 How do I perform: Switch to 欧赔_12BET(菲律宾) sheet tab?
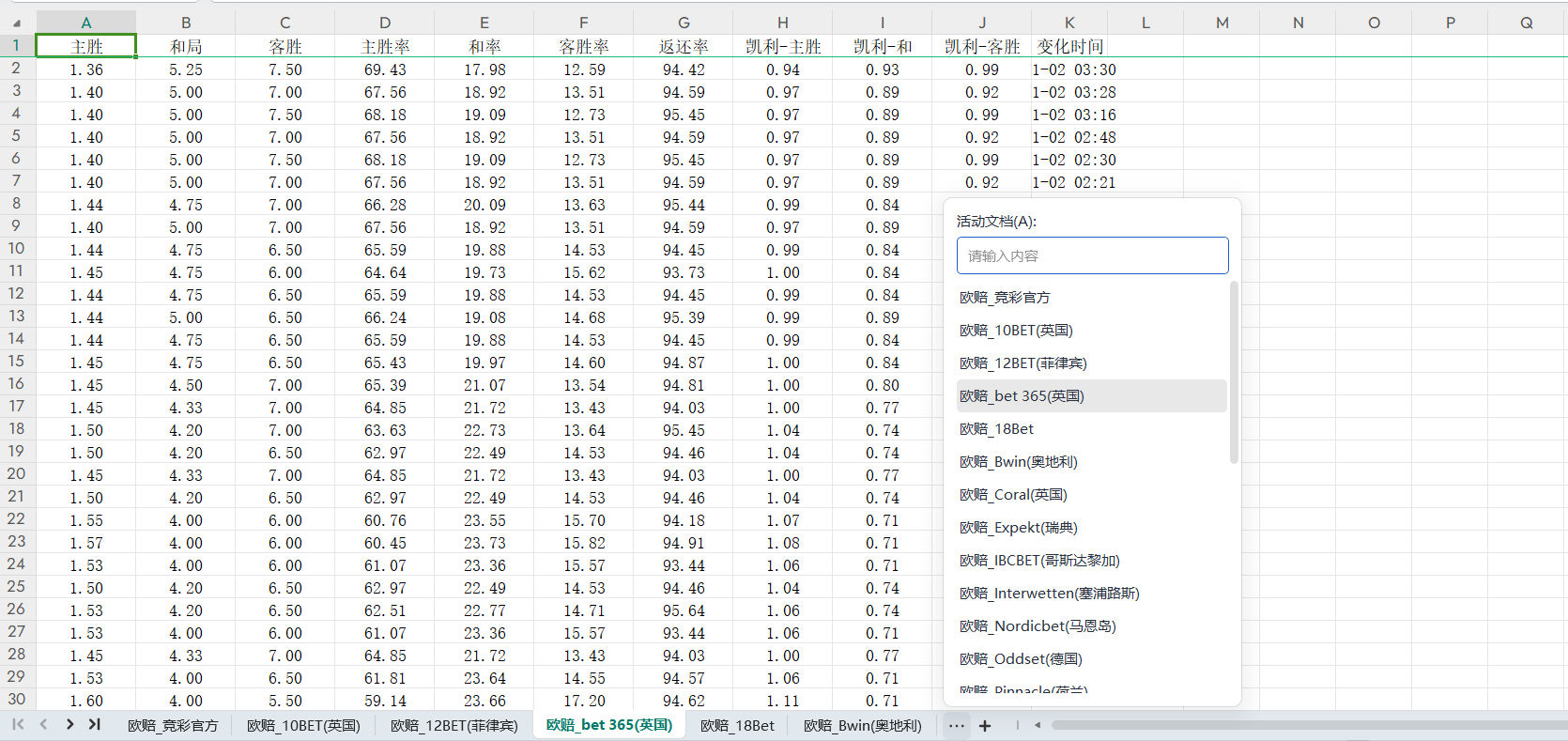click(453, 725)
